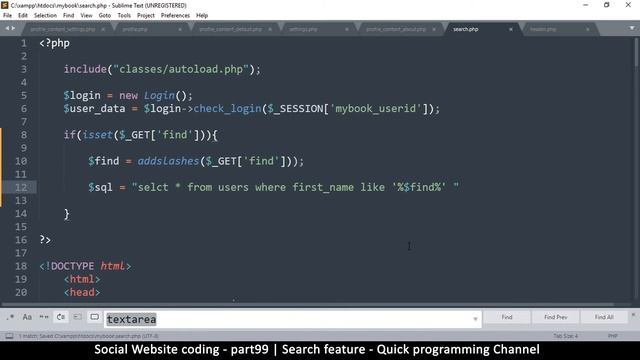This screenshot has width=640, height=360.
Task: Toggle case sensitive (Aa) search option
Action: click(x=27, y=317)
